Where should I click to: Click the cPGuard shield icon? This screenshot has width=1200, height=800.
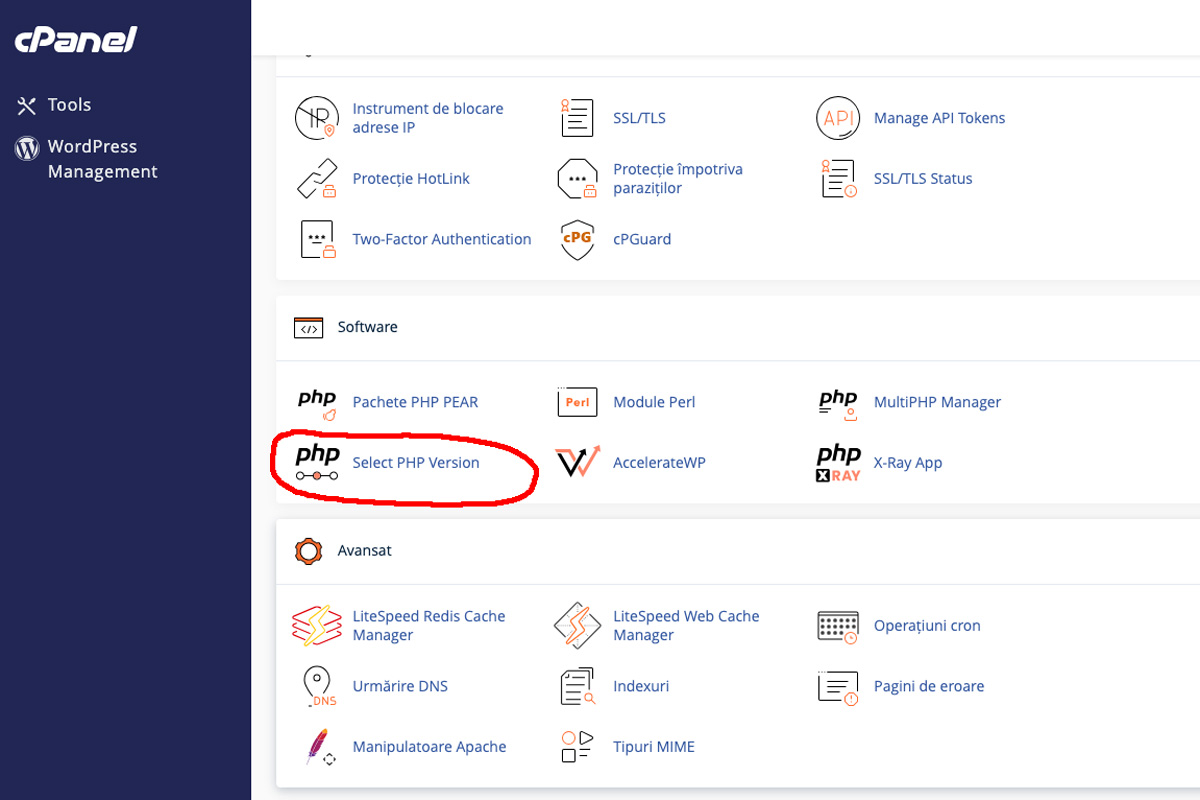click(x=577, y=240)
